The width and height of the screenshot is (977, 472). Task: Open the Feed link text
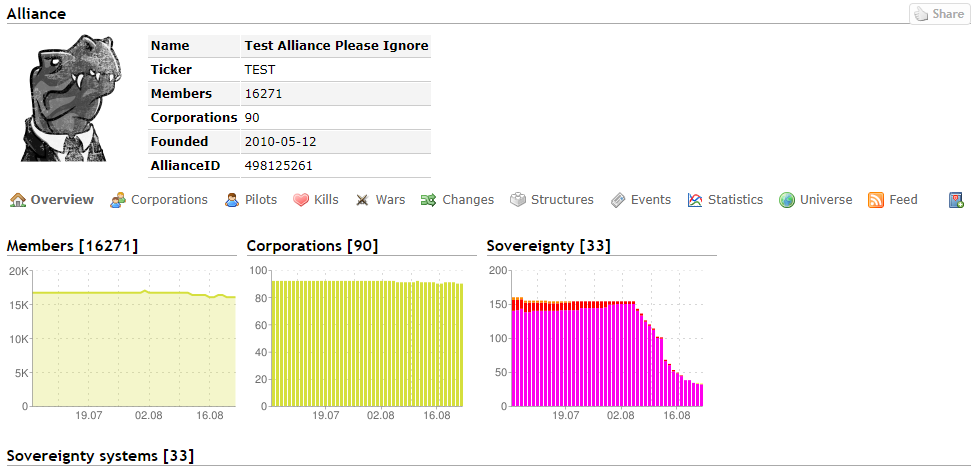(903, 200)
